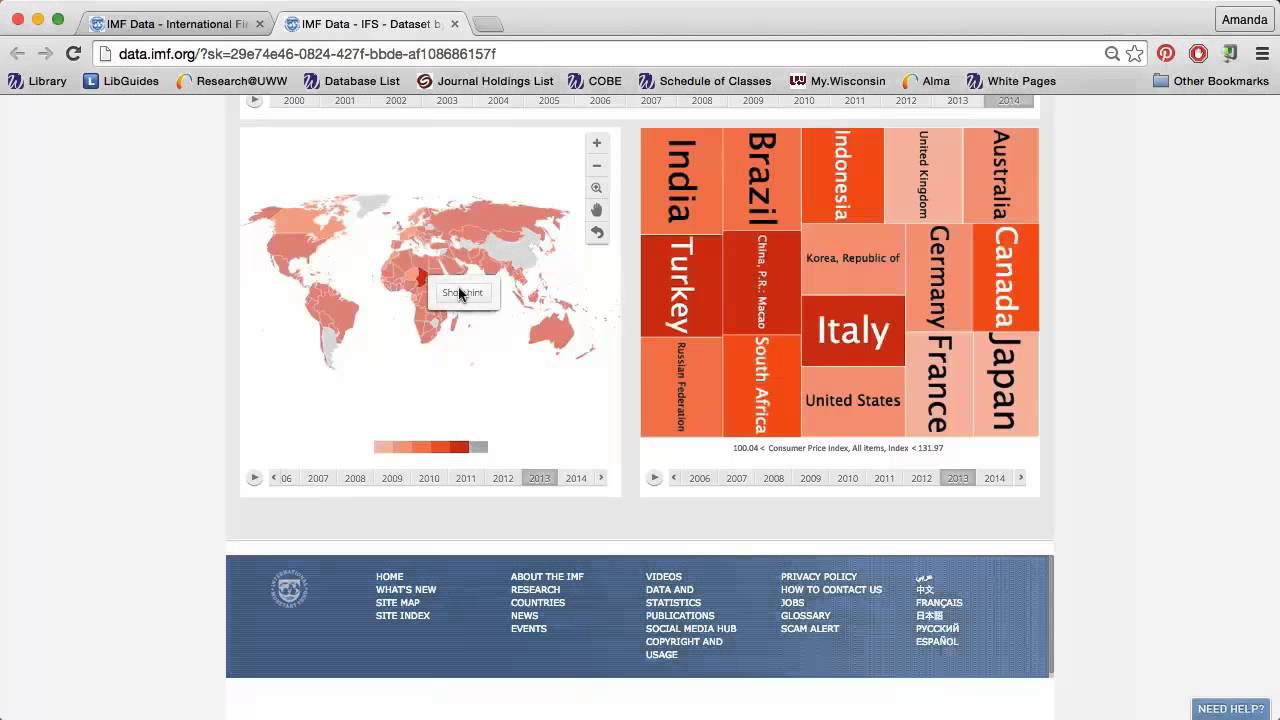This screenshot has width=1280, height=720.
Task: Open SCAM ALERT footer link
Action: pyautogui.click(x=810, y=629)
